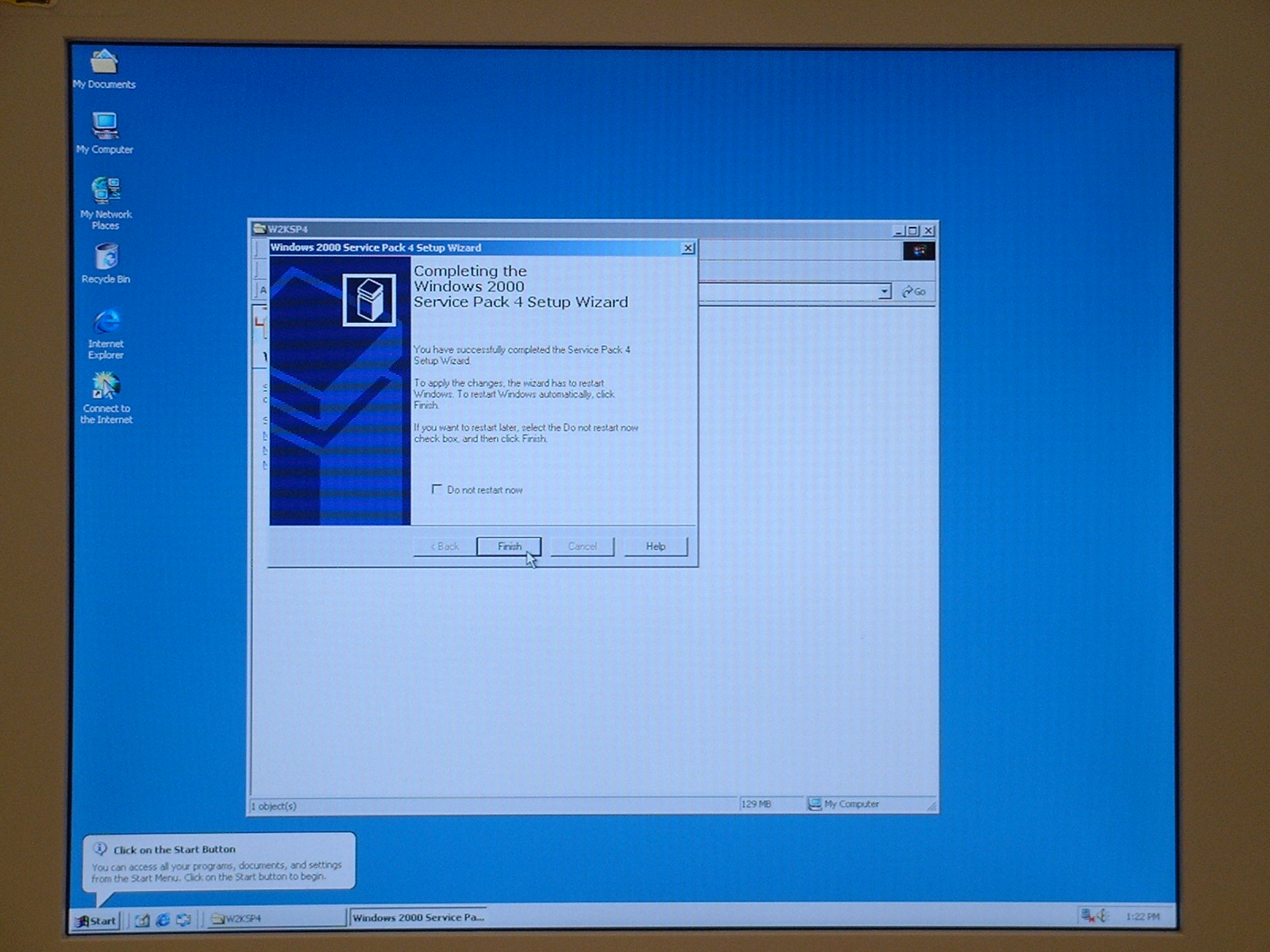Screen dimensions: 1270x952
Task: Enable the Do not restart now checkbox
Action: tap(437, 489)
